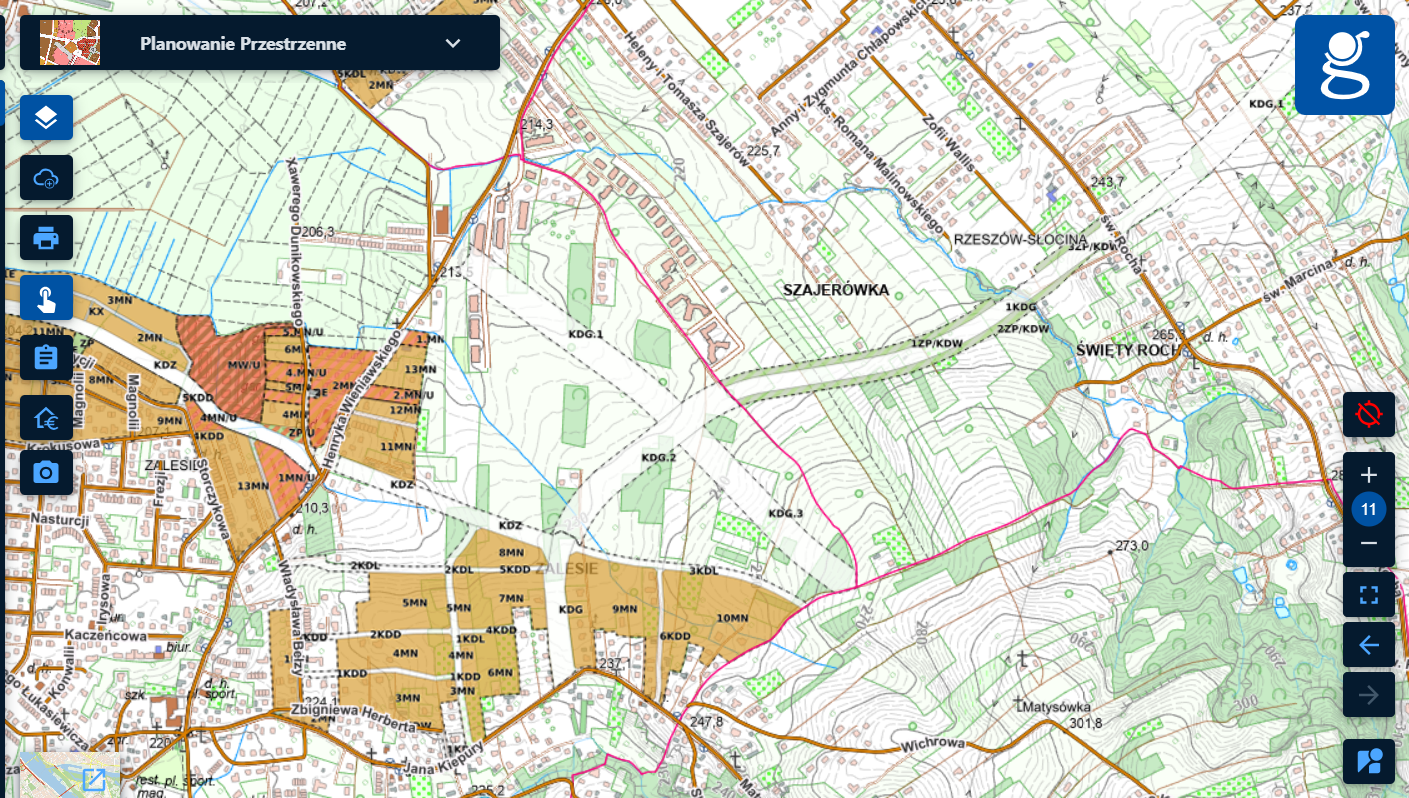This screenshot has height=798, width=1409.
Task: Toggle the GPS location tracking icon
Action: 1369,414
